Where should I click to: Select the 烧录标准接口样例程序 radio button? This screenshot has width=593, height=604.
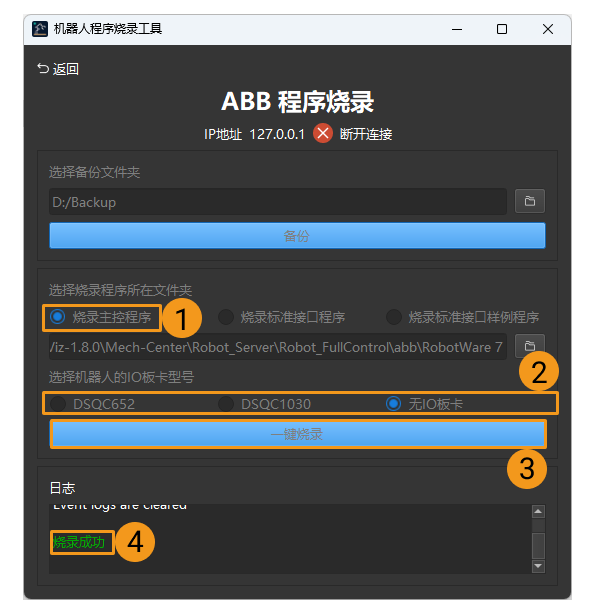pos(463,317)
